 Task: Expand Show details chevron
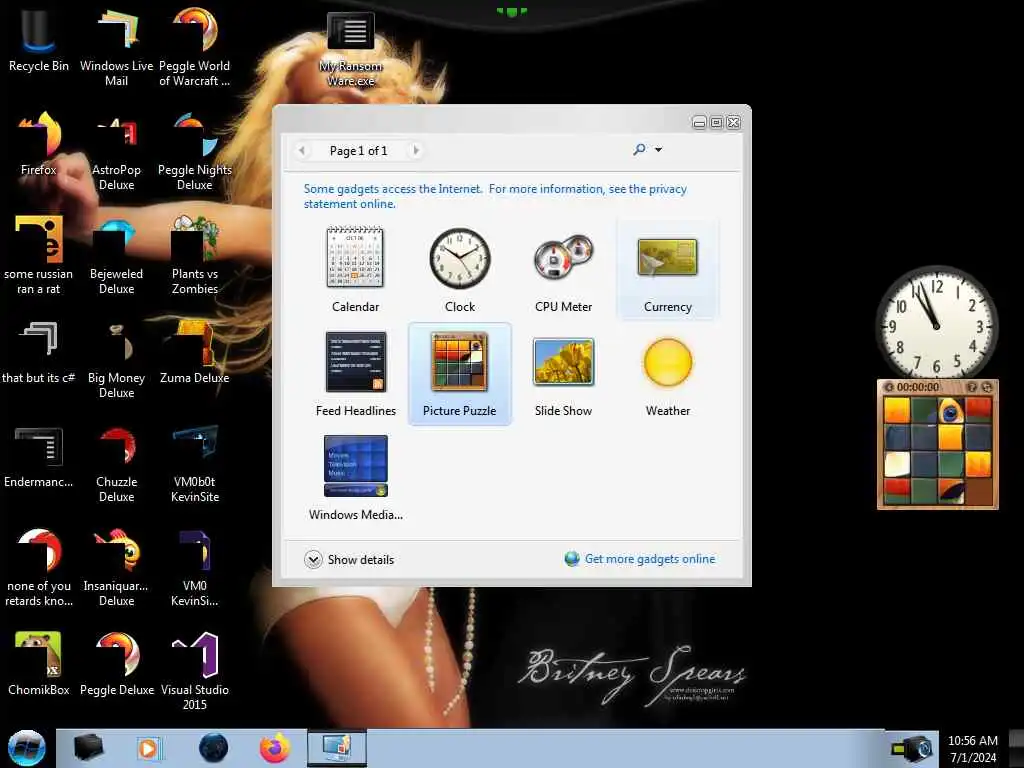coord(313,560)
